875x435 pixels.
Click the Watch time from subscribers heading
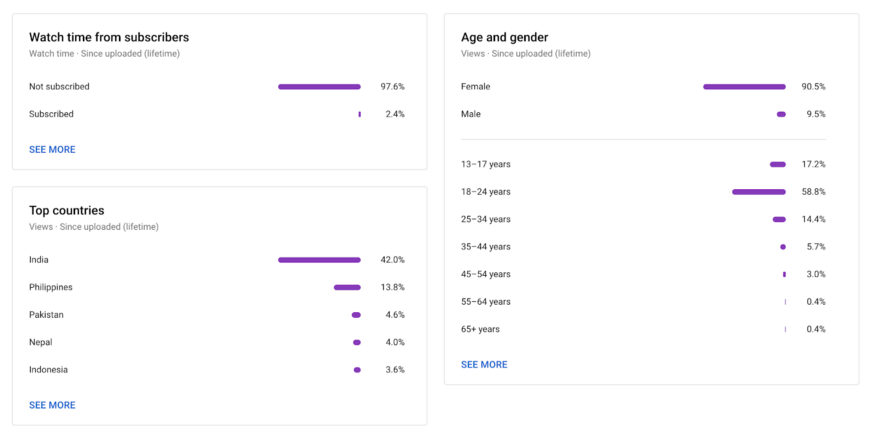point(109,37)
